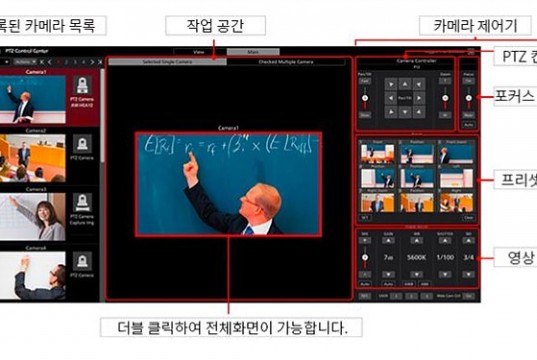Toggle the iris Auto button

click(365, 284)
